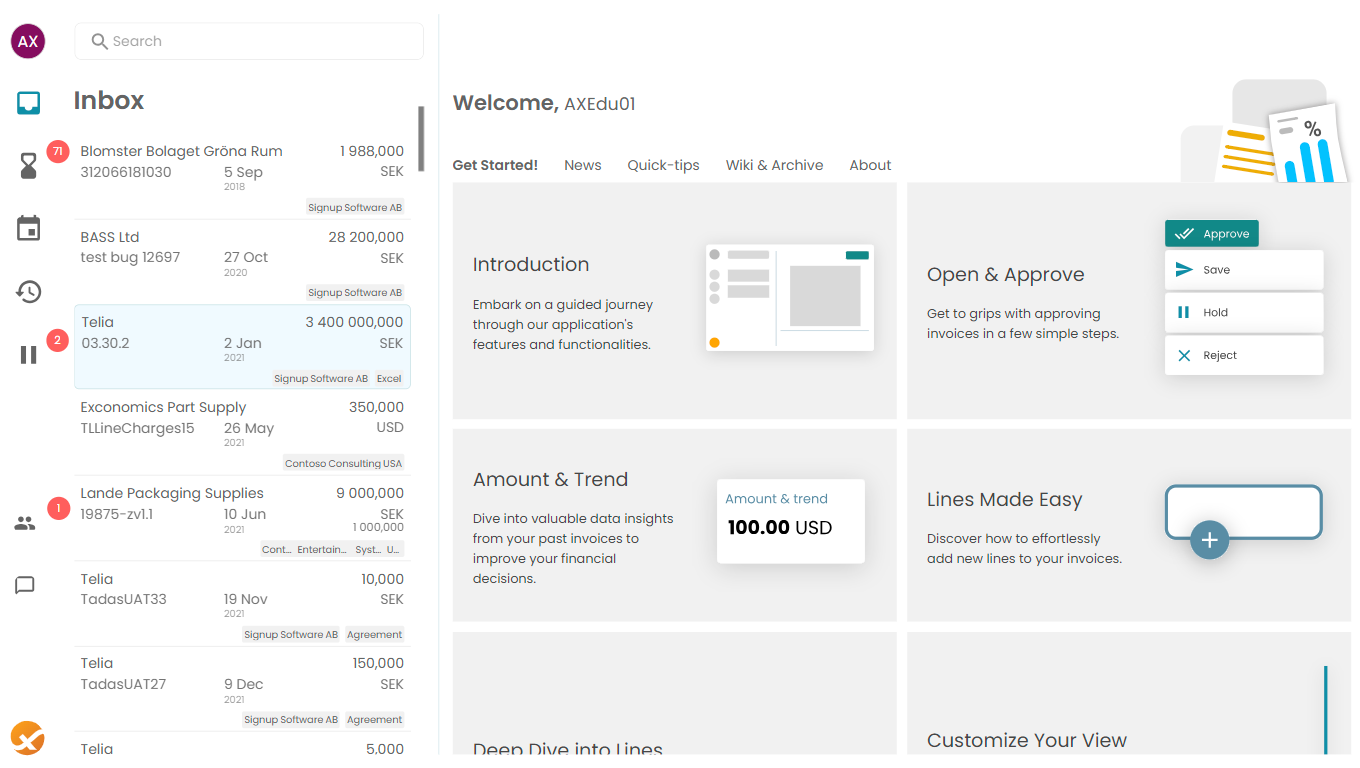Click the red 1 notification badge

57,508
